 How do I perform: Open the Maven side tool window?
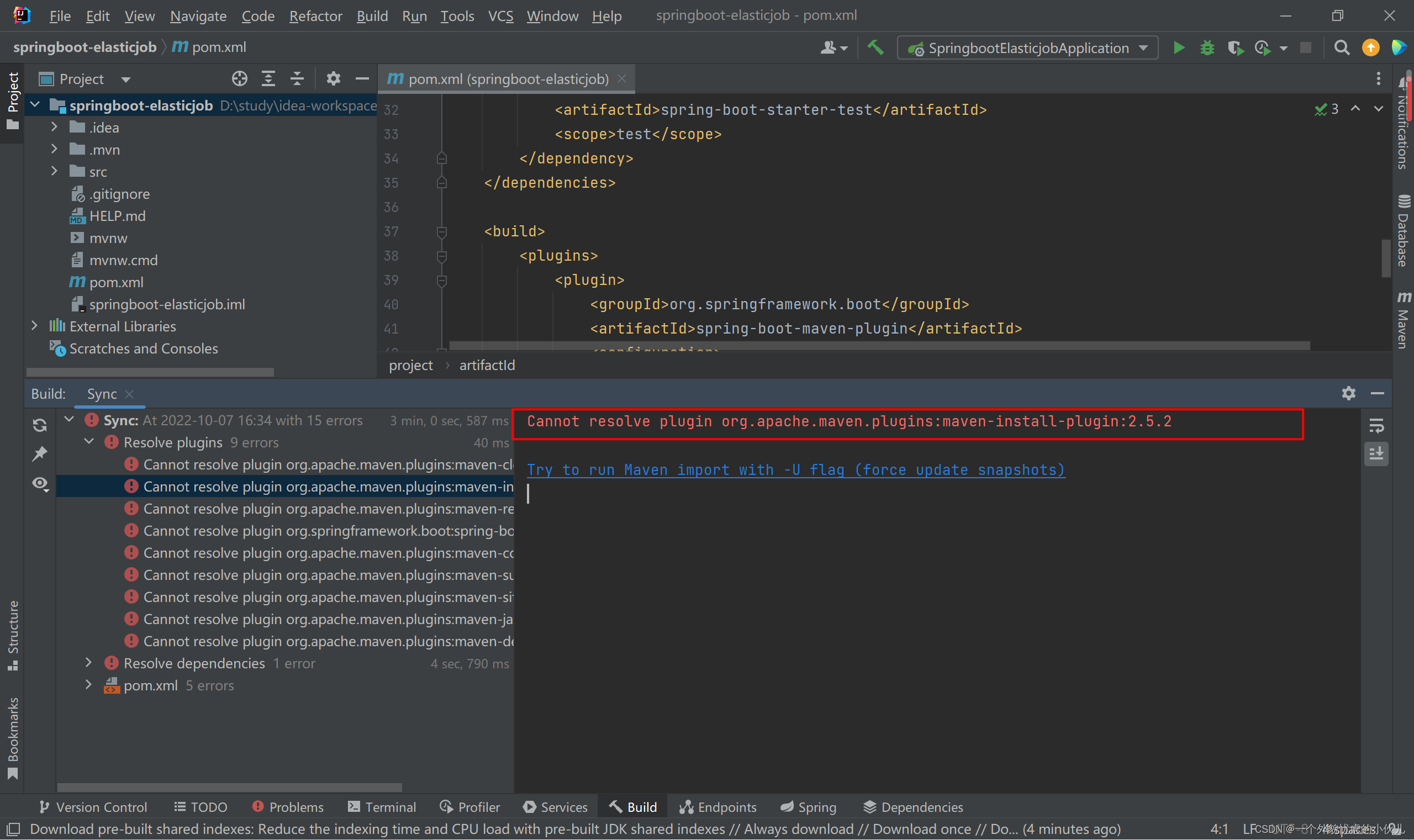pyautogui.click(x=1404, y=320)
